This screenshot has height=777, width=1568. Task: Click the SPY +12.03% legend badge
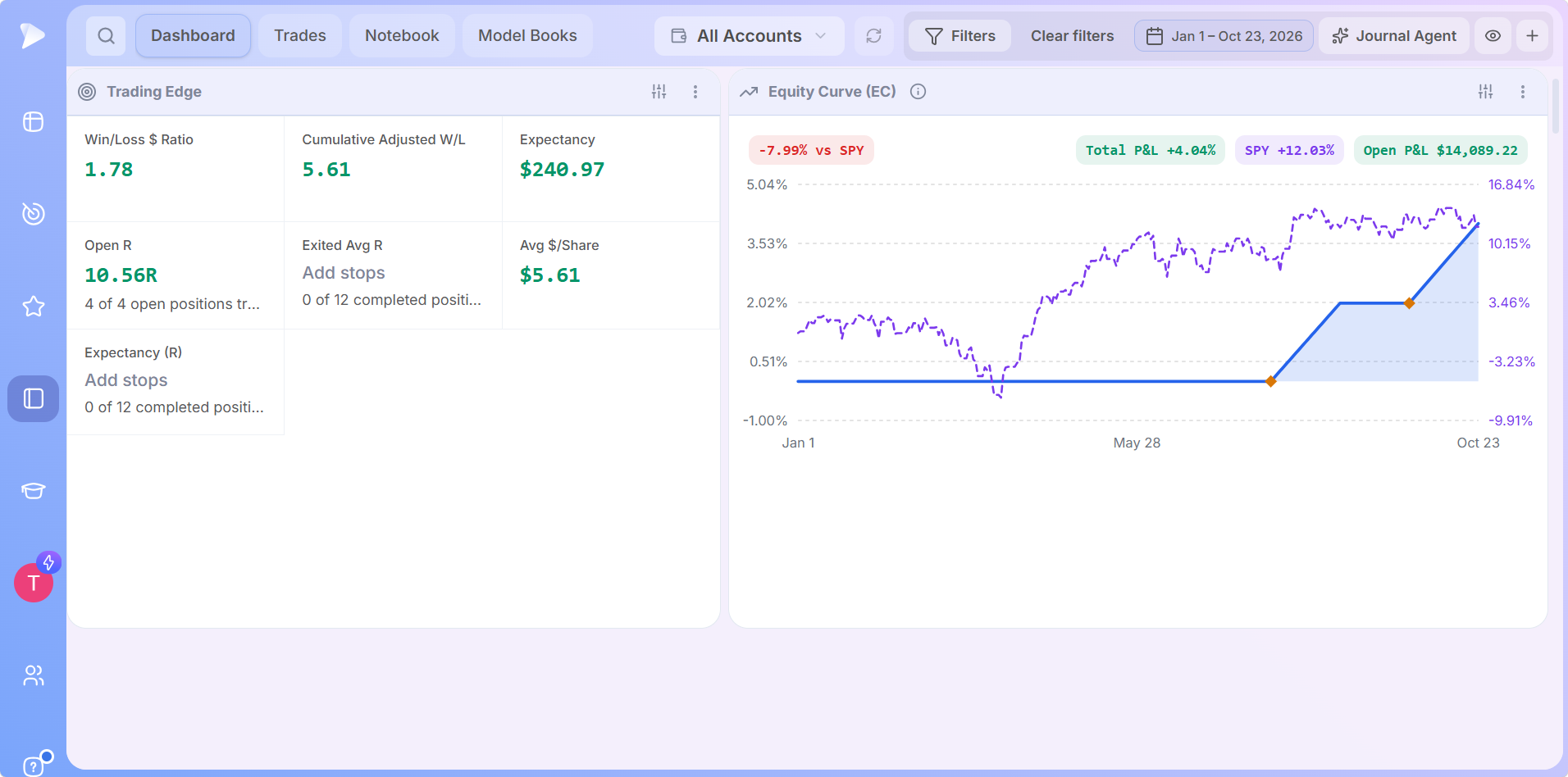[x=1289, y=150]
